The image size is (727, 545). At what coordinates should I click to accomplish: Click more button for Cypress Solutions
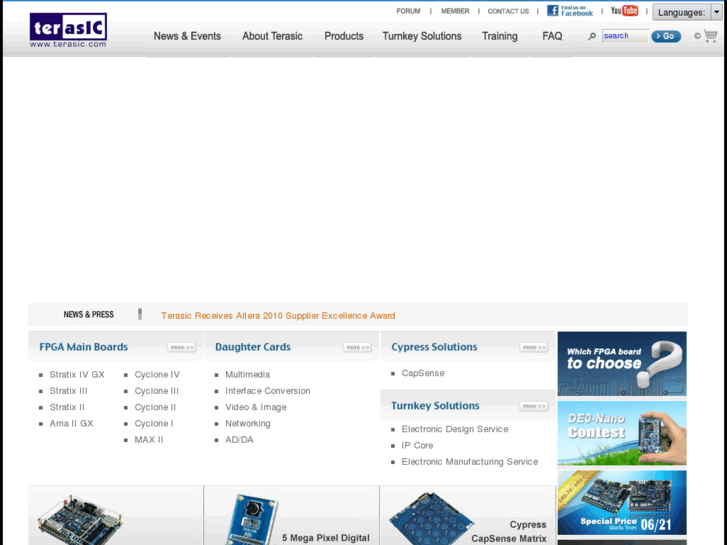tap(534, 347)
